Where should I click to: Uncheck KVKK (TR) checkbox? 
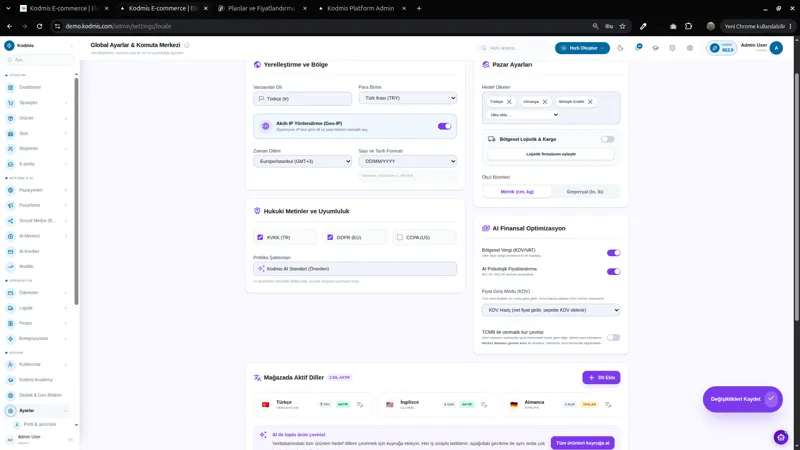pos(260,237)
